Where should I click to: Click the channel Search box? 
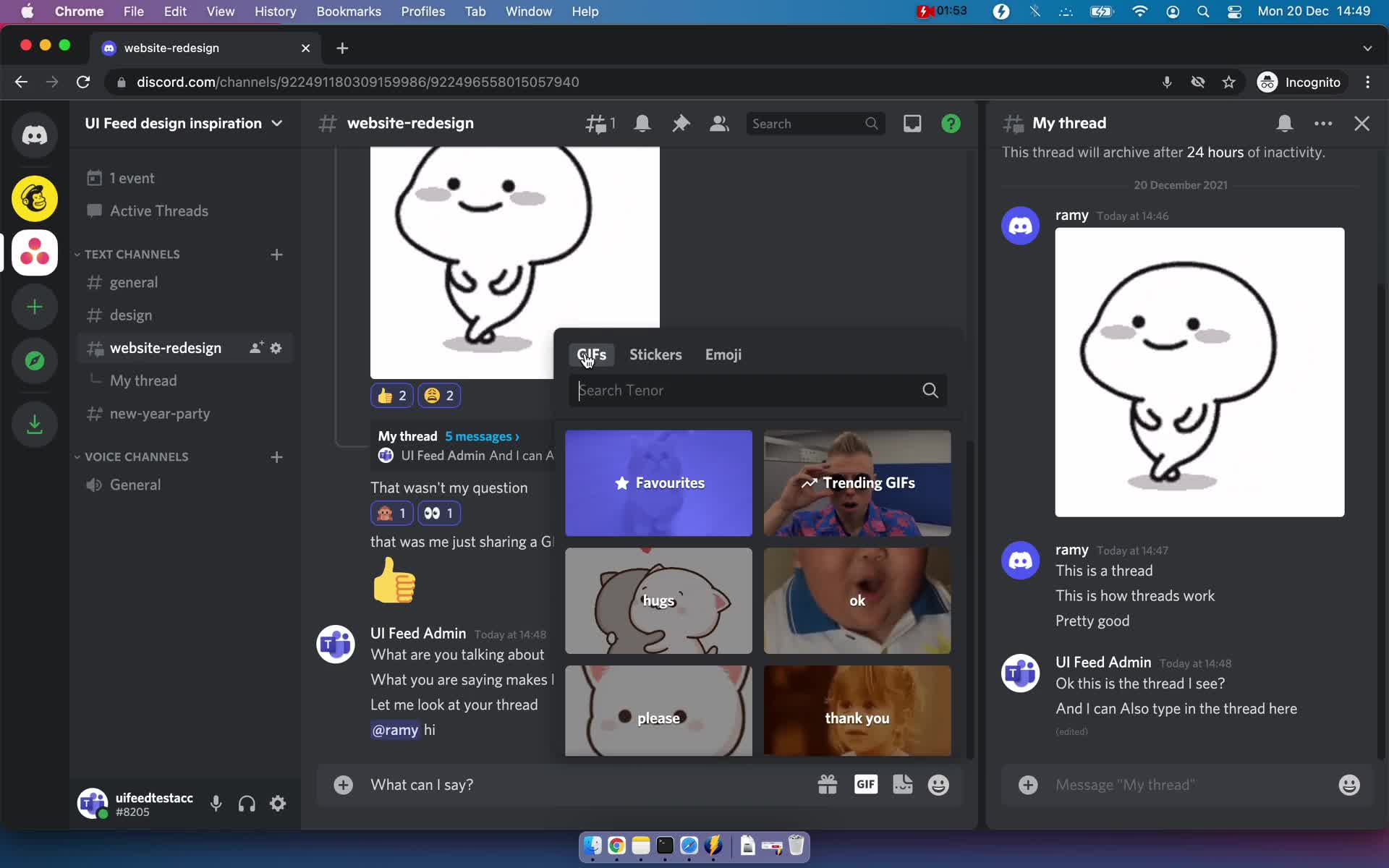pyautogui.click(x=815, y=124)
